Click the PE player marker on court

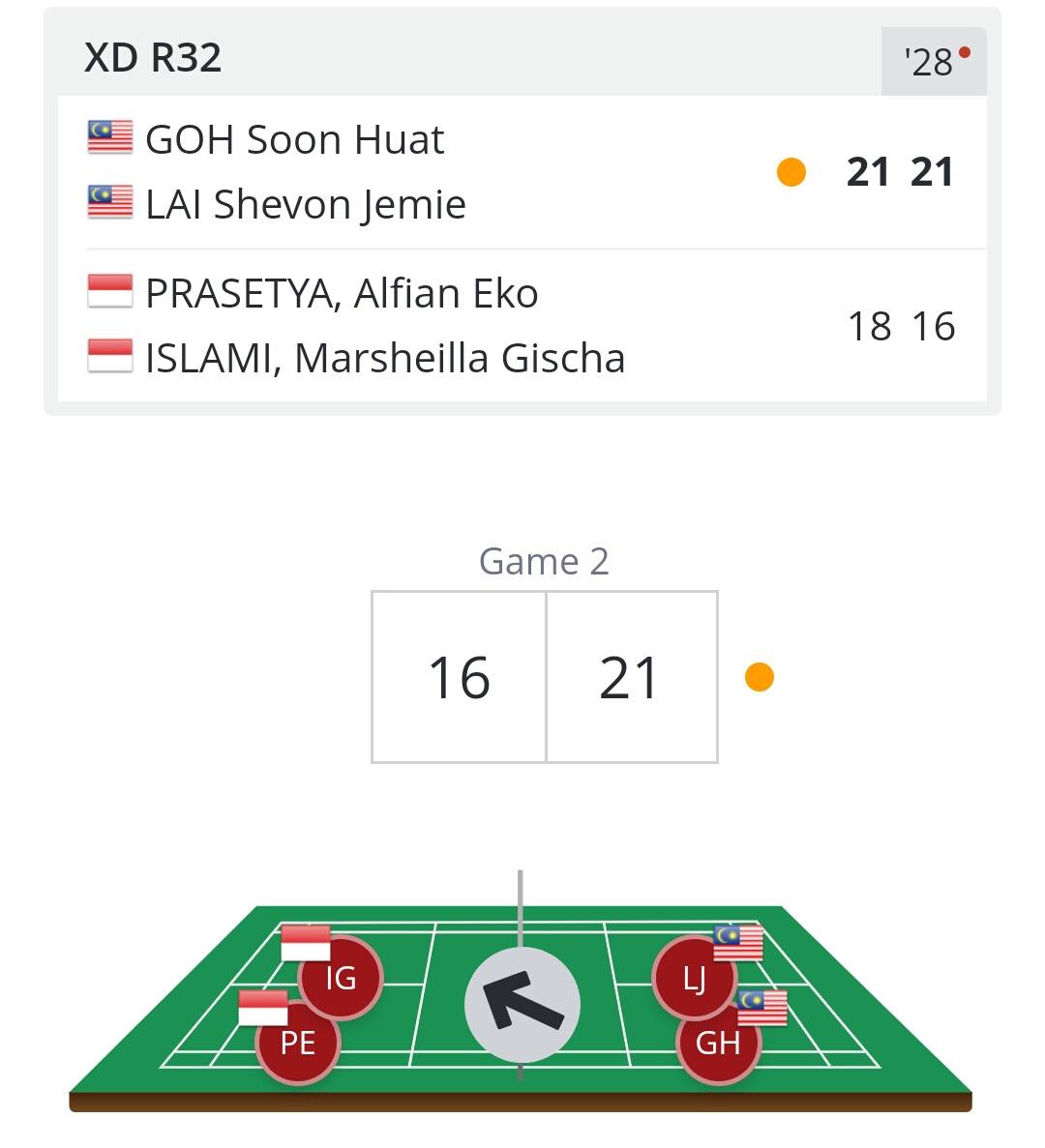coord(297,1043)
